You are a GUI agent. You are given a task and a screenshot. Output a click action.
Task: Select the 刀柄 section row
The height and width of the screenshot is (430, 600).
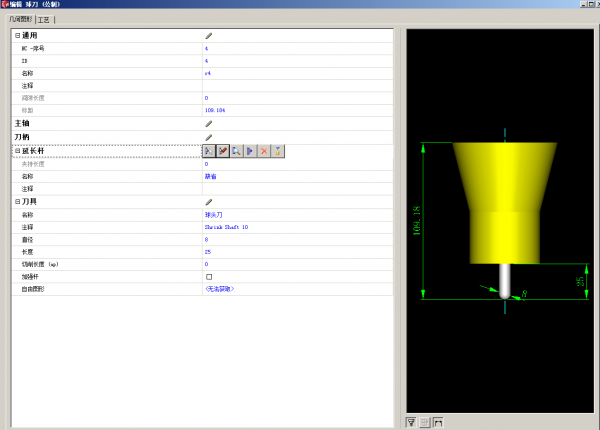202,137
